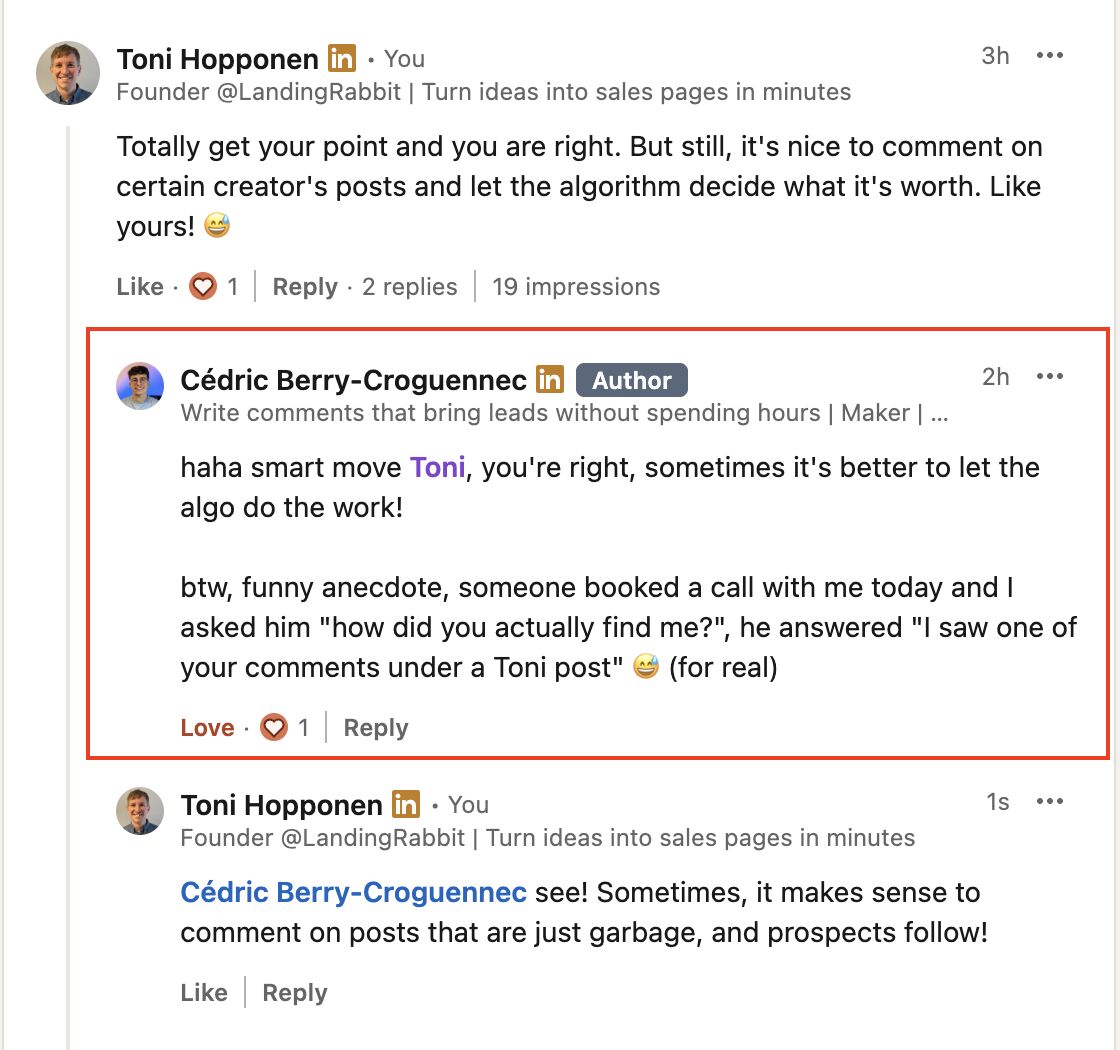1120x1050 pixels.
Task: Like the newest reply about garbage posts
Action: point(204,992)
